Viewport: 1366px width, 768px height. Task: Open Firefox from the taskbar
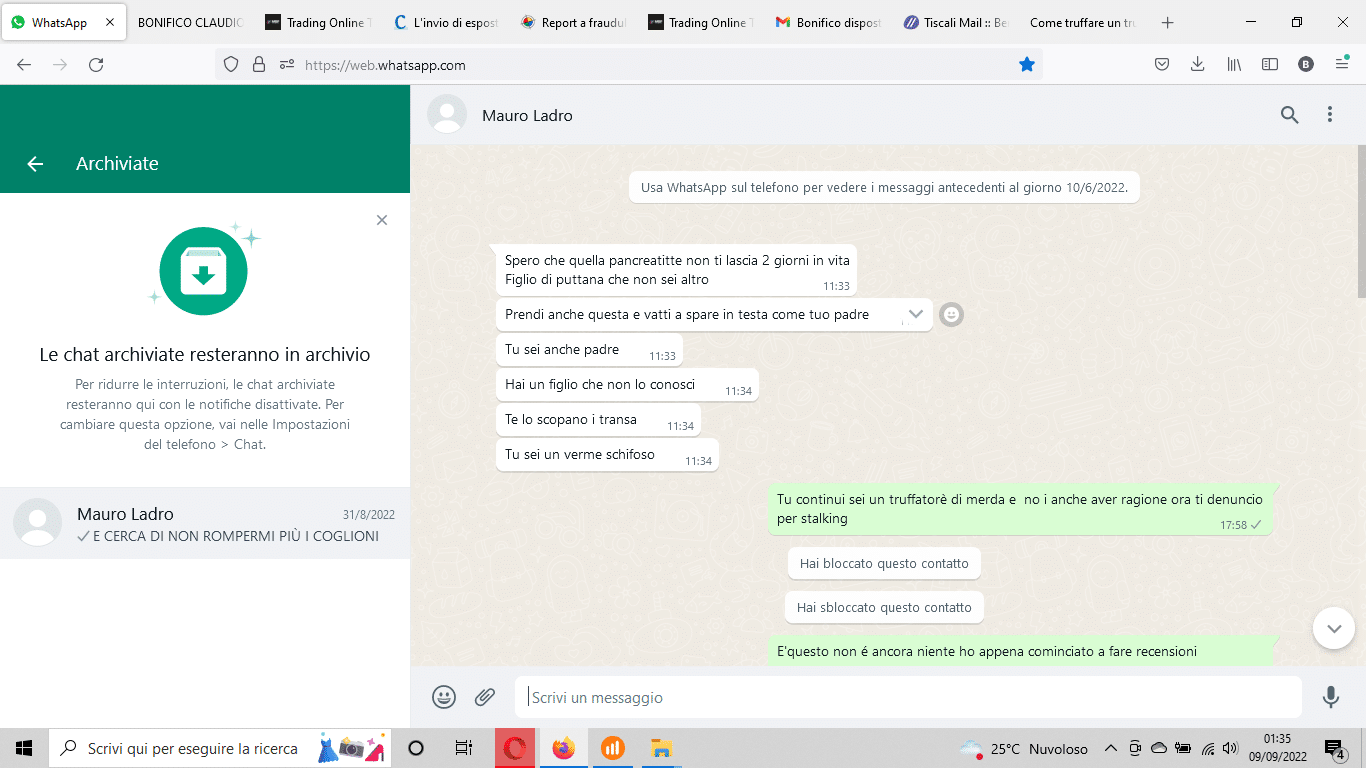click(x=564, y=748)
